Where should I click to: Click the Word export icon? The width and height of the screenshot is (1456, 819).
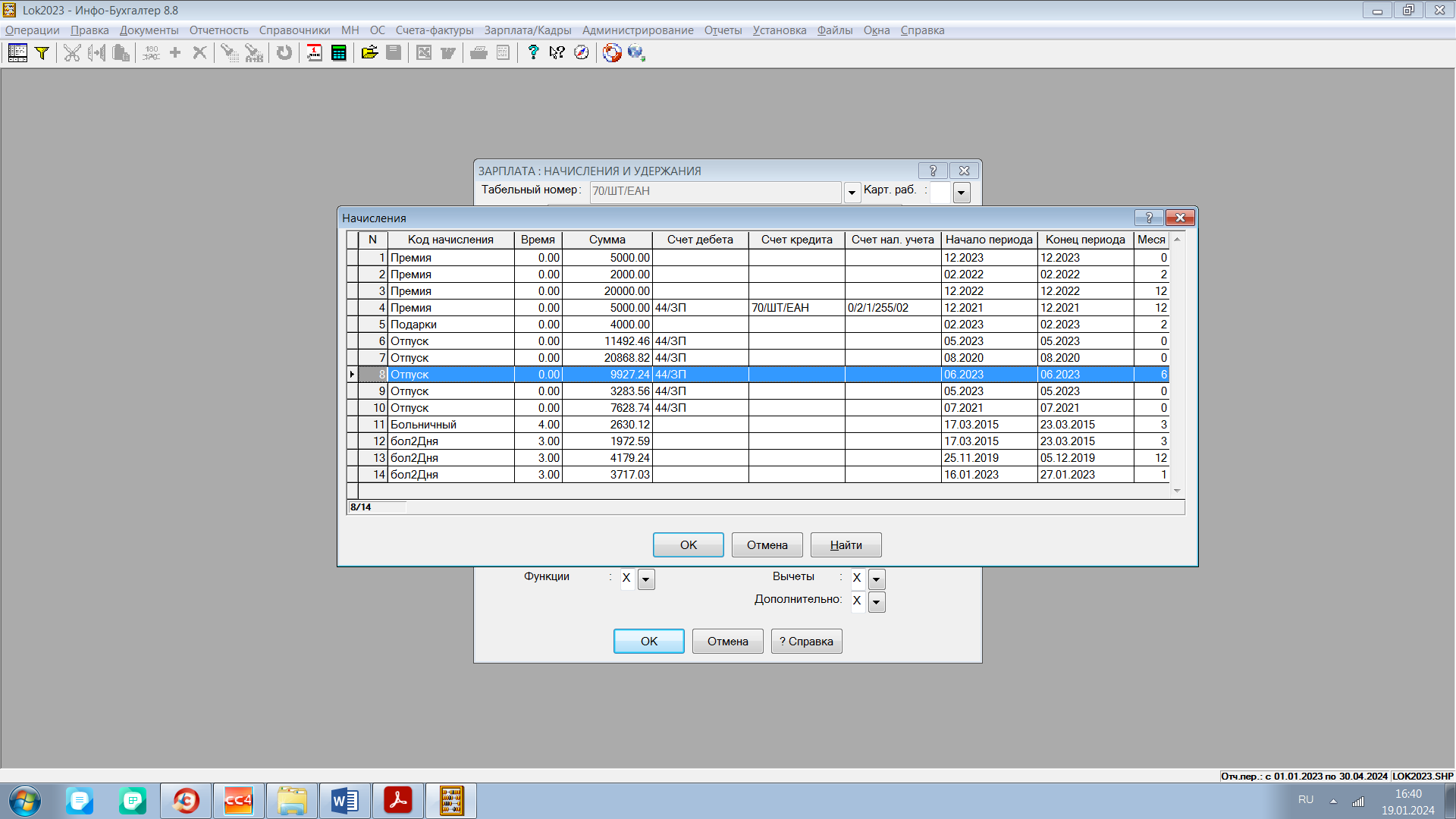click(448, 53)
